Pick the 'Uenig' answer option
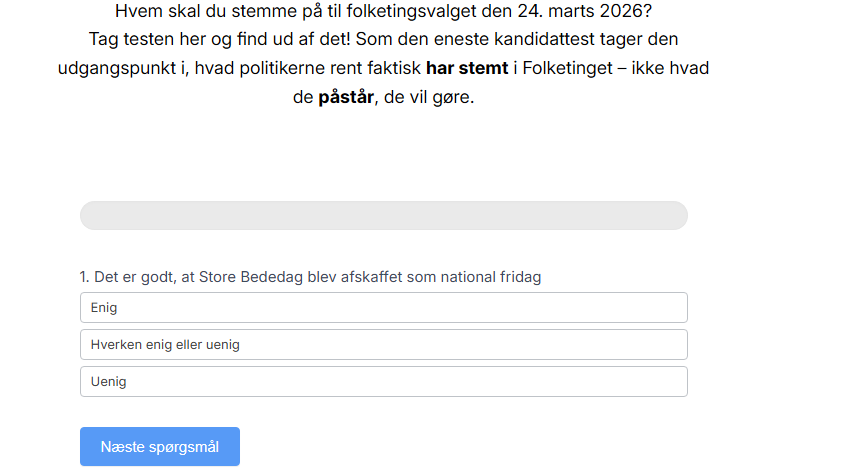This screenshot has height=475, width=845. coord(383,382)
